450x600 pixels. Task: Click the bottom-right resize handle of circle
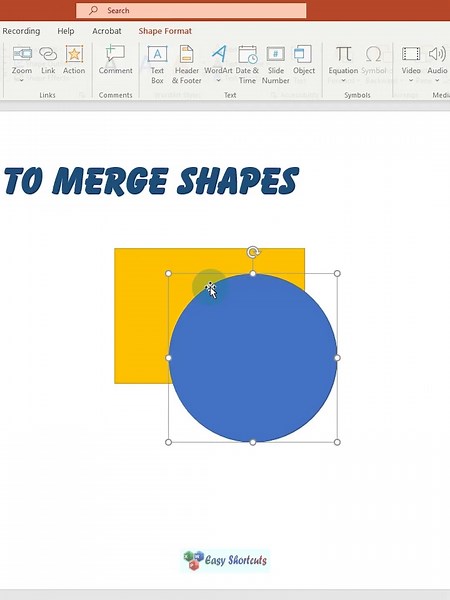pos(337,442)
